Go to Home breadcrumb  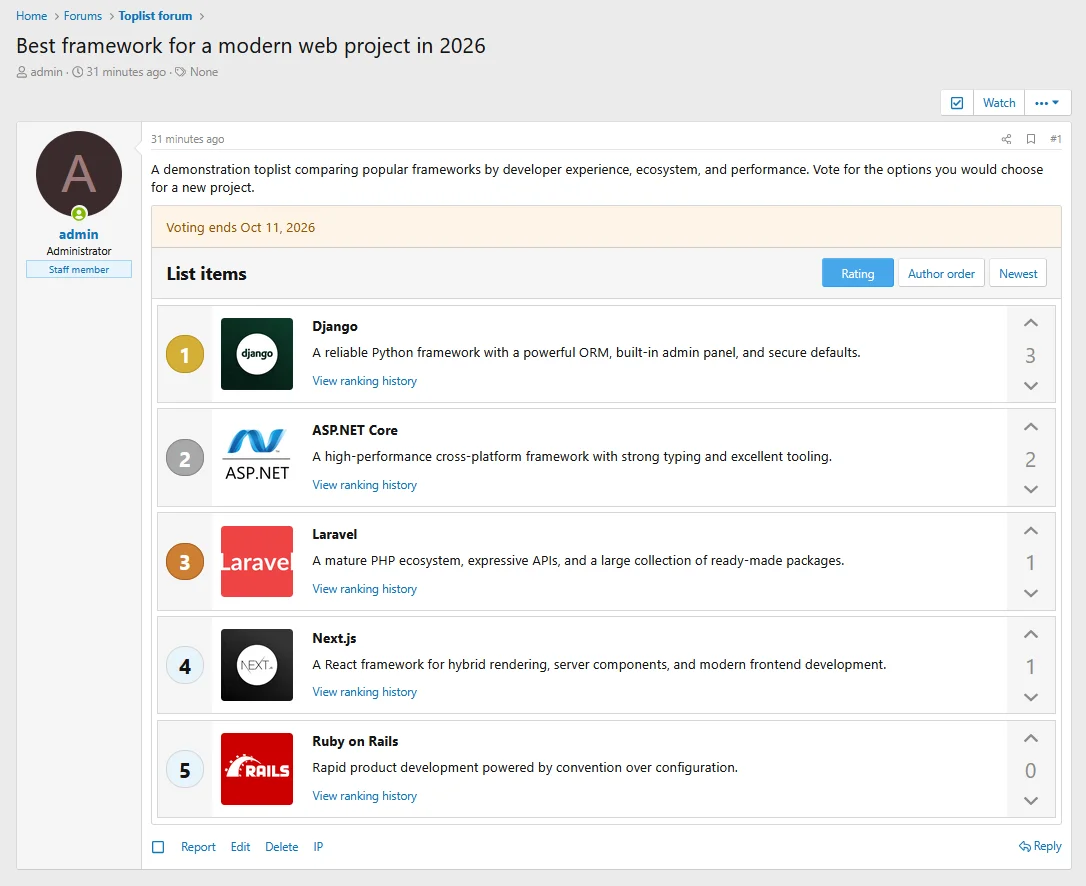[32, 16]
